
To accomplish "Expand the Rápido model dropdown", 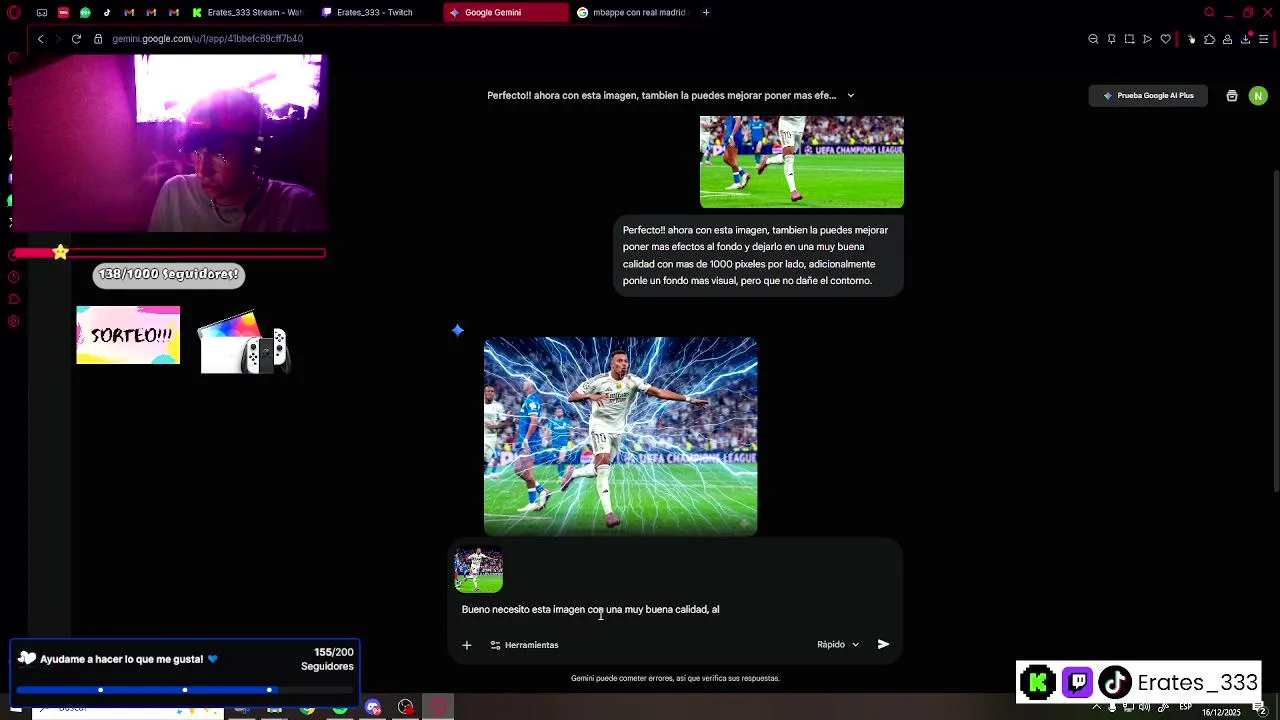I will pyautogui.click(x=838, y=645).
